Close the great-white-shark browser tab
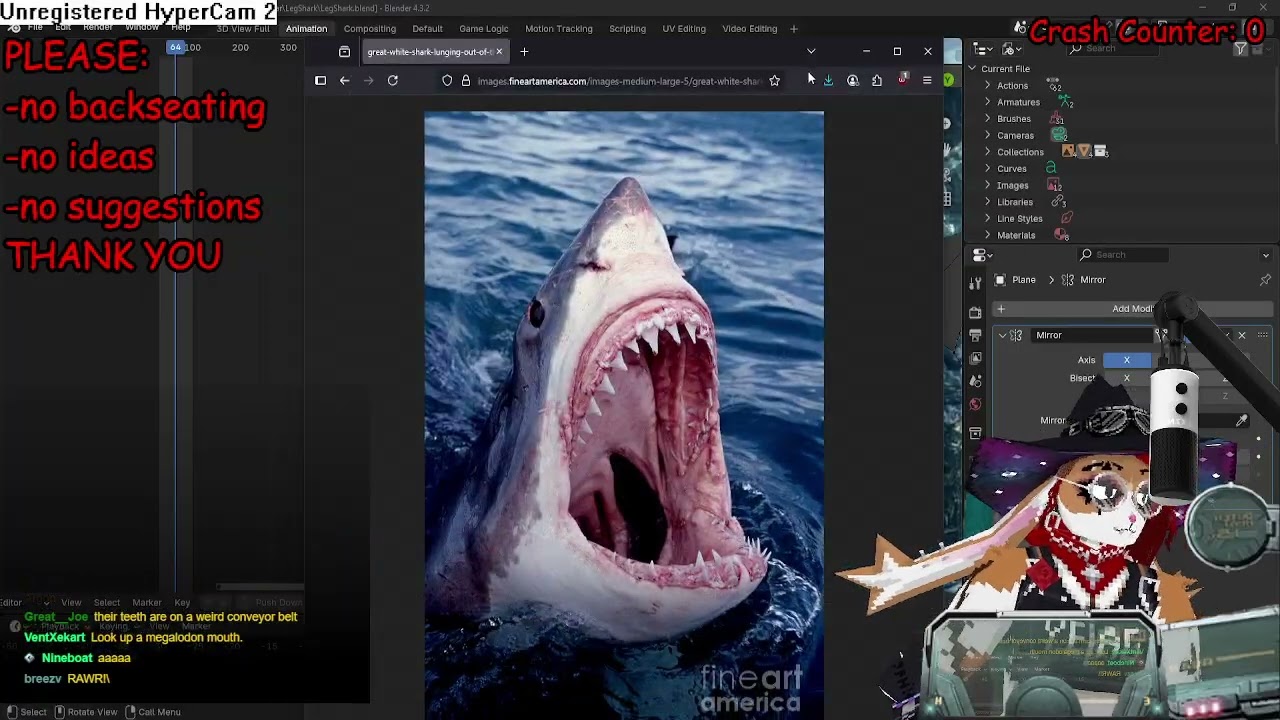This screenshot has width=1280, height=720. 499,52
